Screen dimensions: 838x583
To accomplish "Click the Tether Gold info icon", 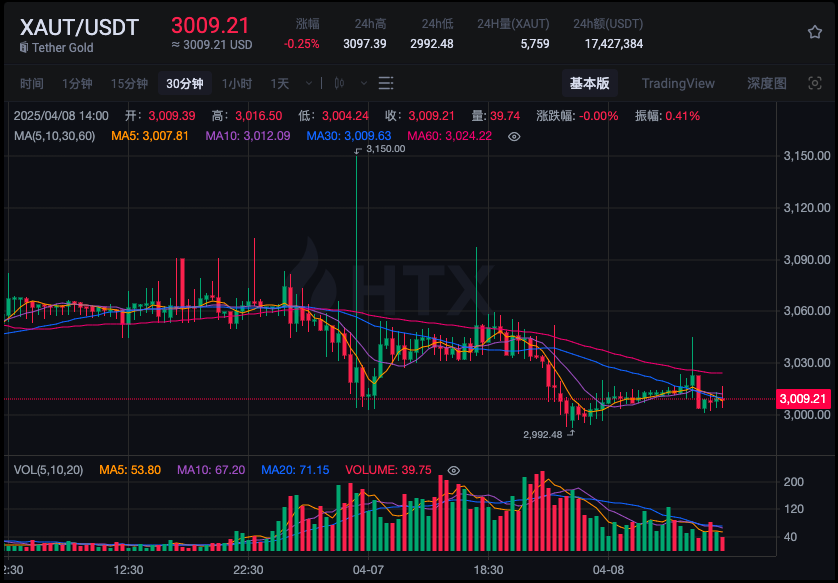I will 25,47.
